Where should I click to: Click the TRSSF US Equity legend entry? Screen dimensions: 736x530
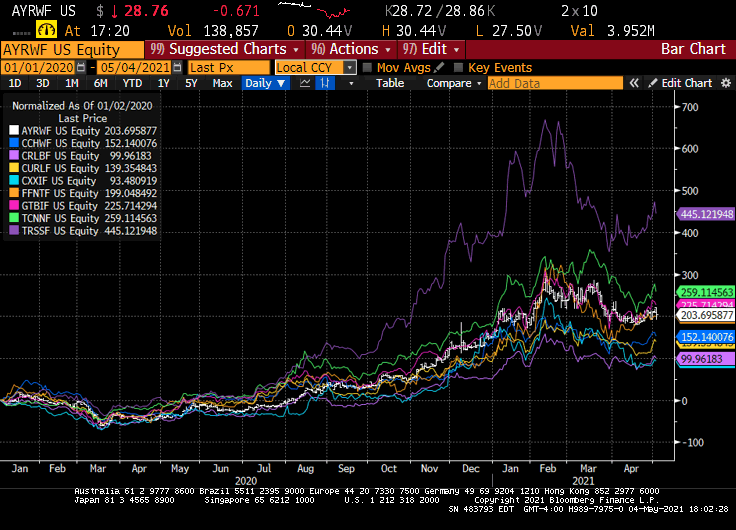pos(83,230)
